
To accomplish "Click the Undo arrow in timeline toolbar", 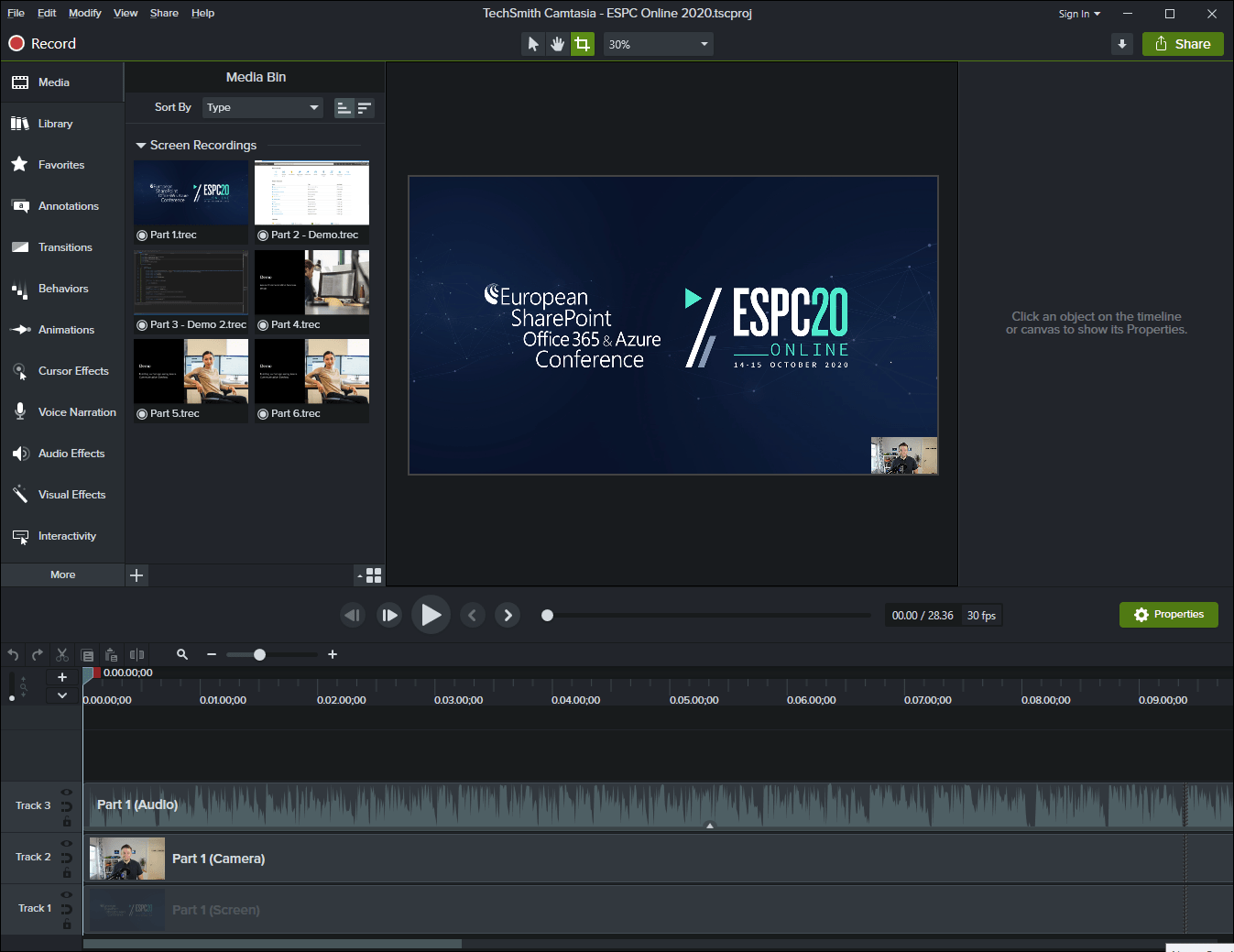I will pos(13,655).
